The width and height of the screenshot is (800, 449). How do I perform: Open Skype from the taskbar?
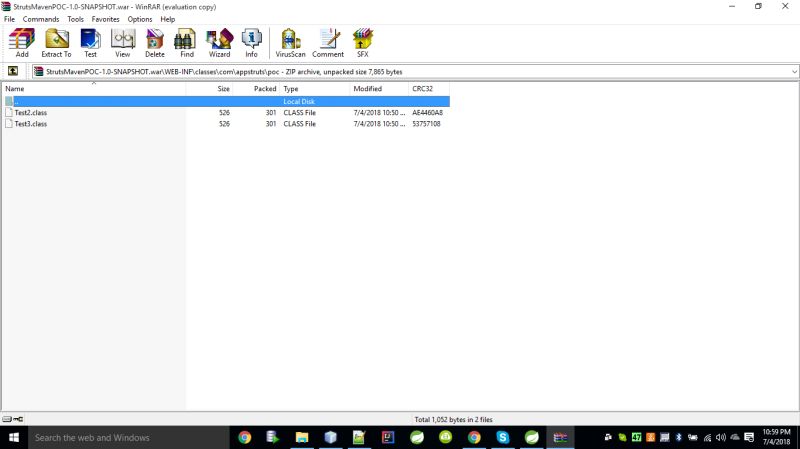coord(503,438)
